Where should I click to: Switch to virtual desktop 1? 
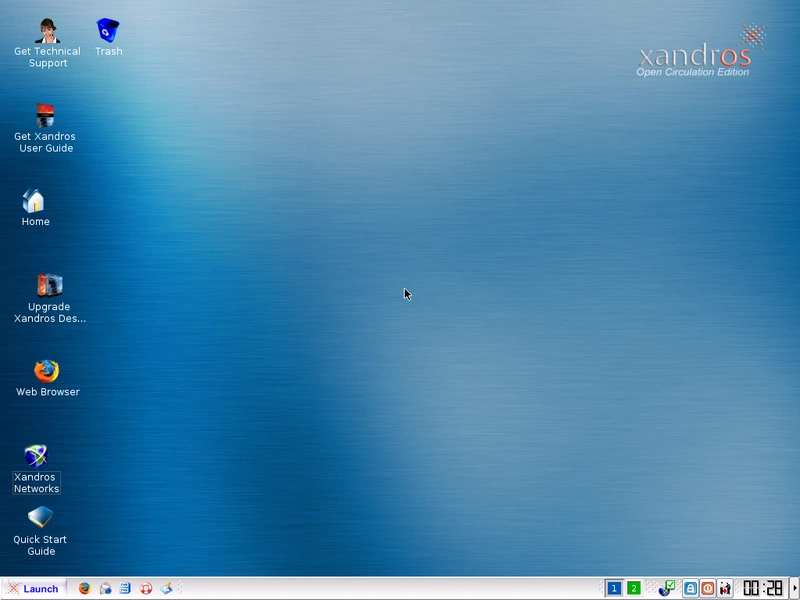coord(614,588)
